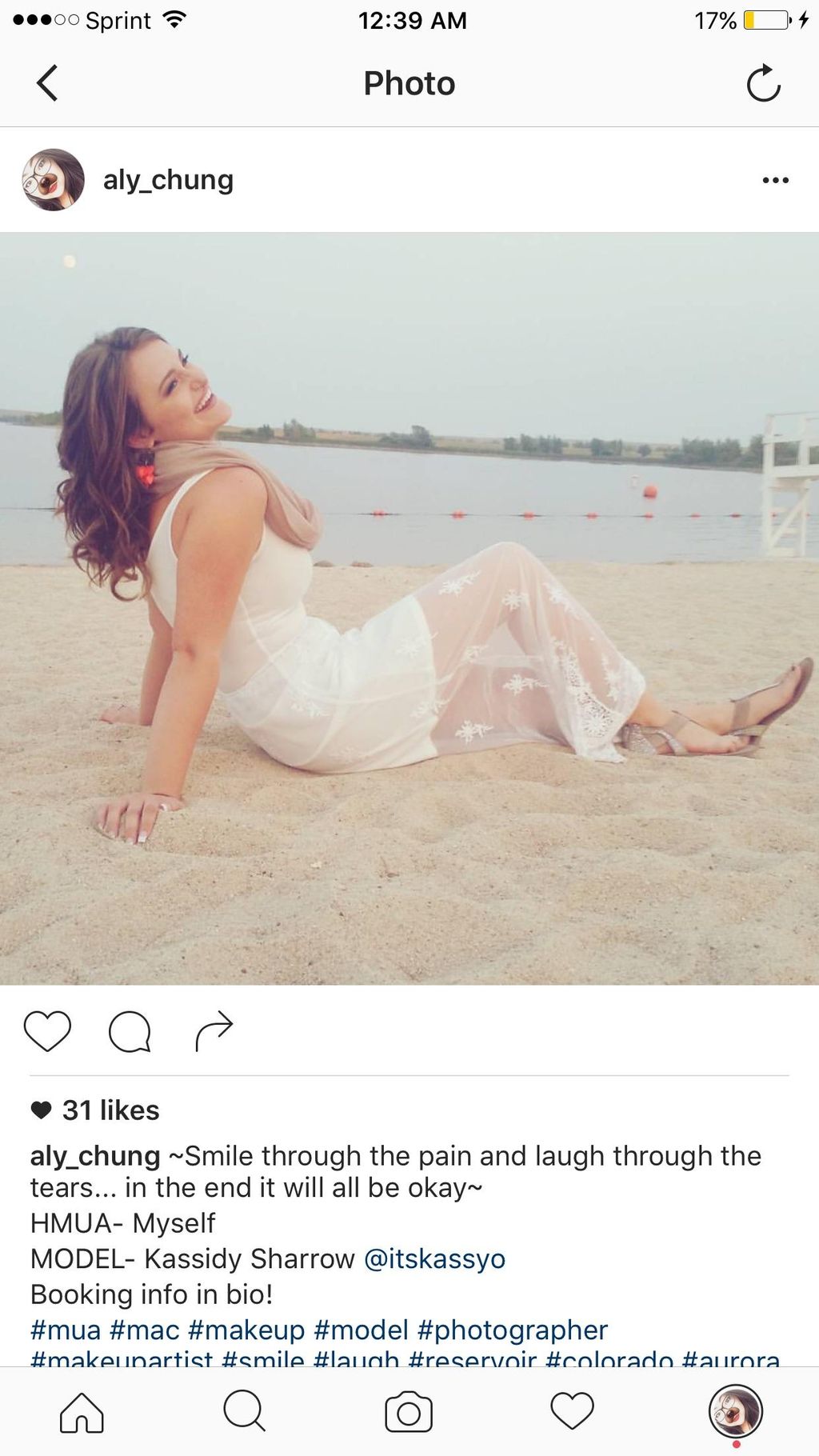The height and width of the screenshot is (1456, 819).
Task: Tap the refresh icon in header
Action: [x=763, y=83]
